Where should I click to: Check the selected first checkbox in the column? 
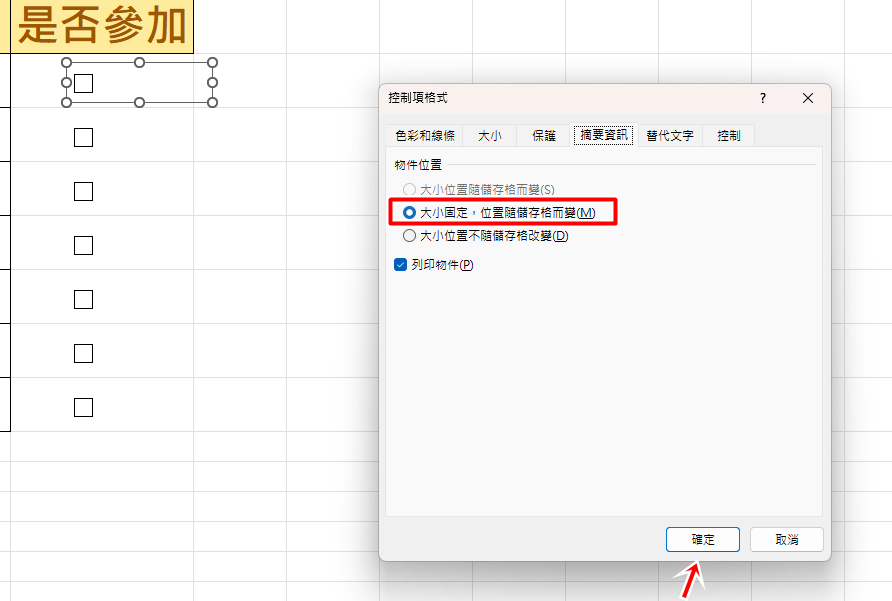click(x=83, y=83)
